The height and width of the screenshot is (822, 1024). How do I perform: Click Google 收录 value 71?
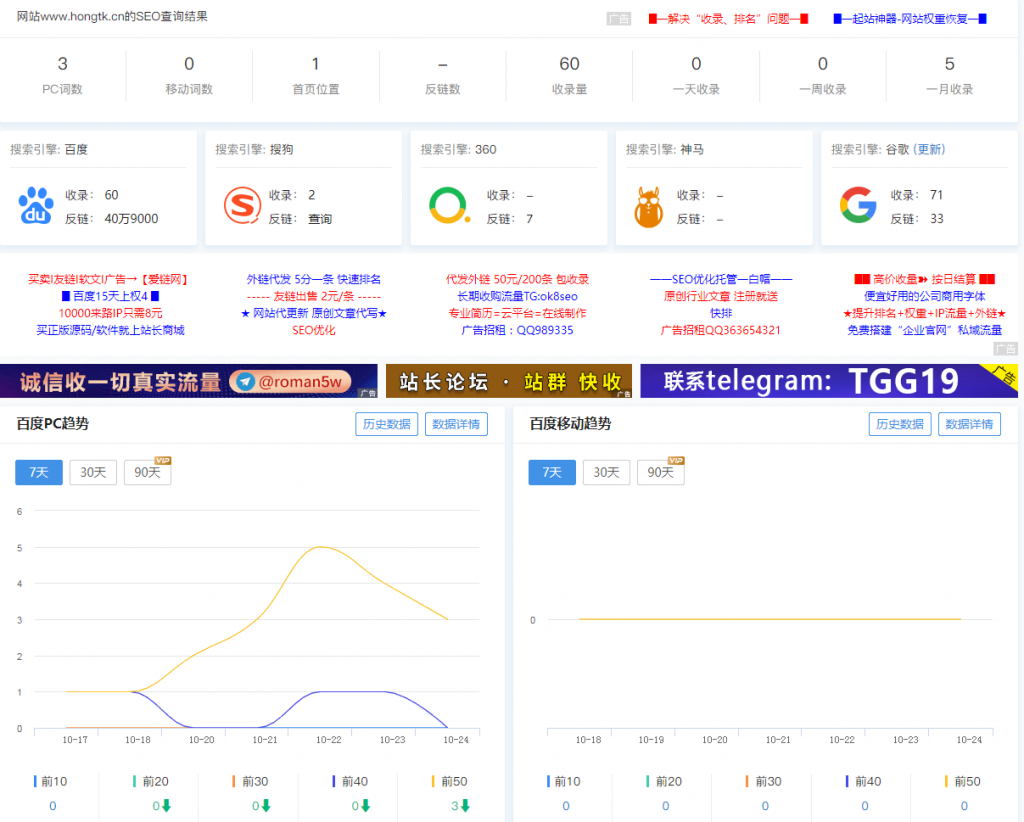[936, 195]
